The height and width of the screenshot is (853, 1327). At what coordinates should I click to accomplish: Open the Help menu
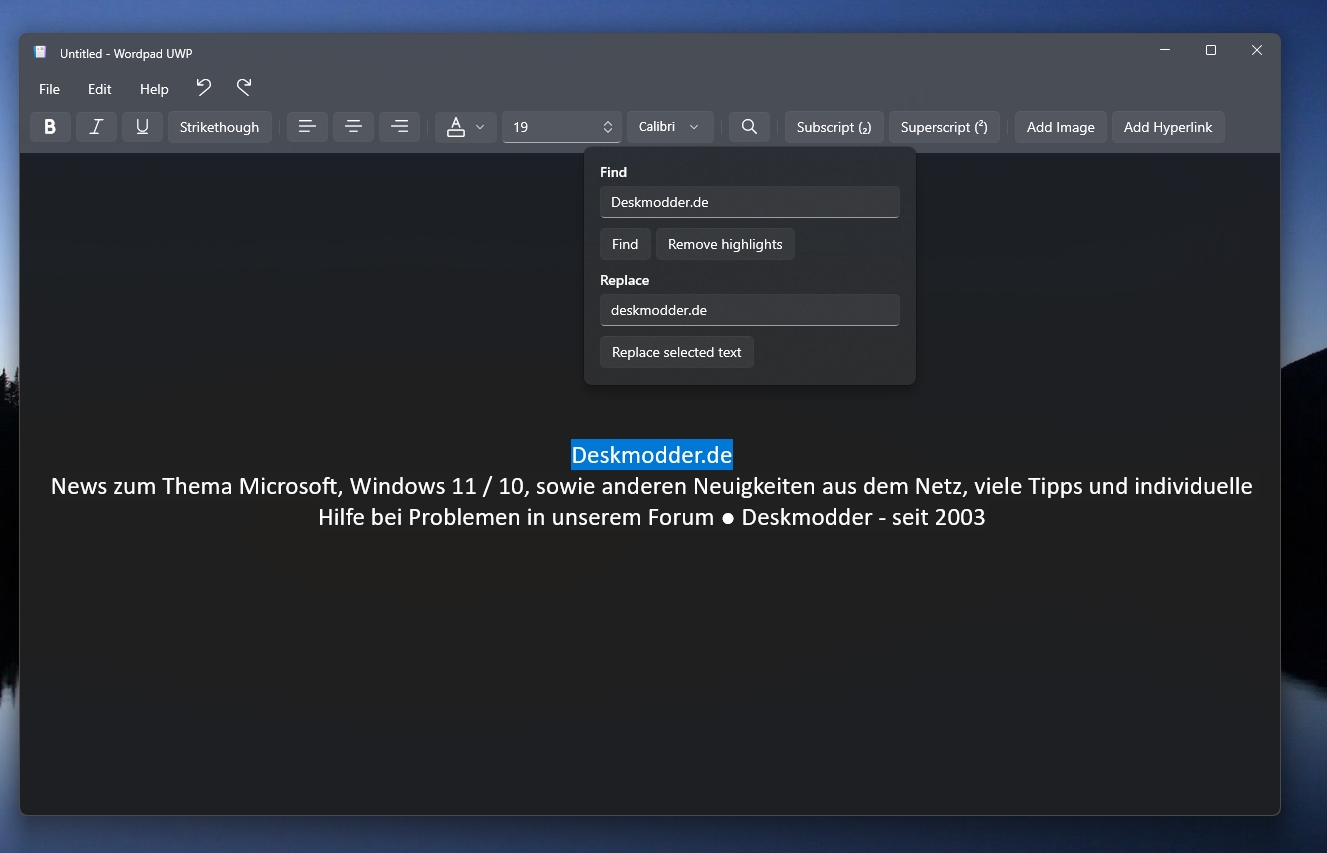154,89
